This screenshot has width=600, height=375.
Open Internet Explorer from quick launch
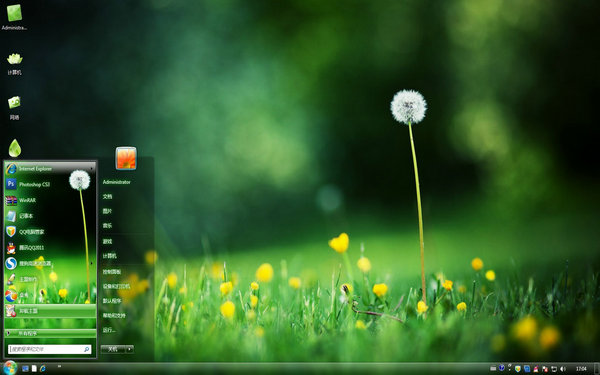42,368
